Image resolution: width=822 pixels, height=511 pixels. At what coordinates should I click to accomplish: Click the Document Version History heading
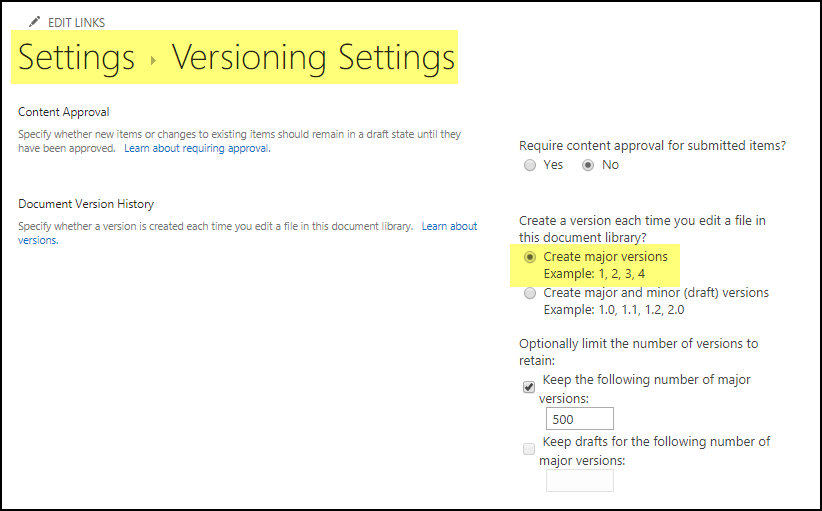pyautogui.click(x=86, y=204)
